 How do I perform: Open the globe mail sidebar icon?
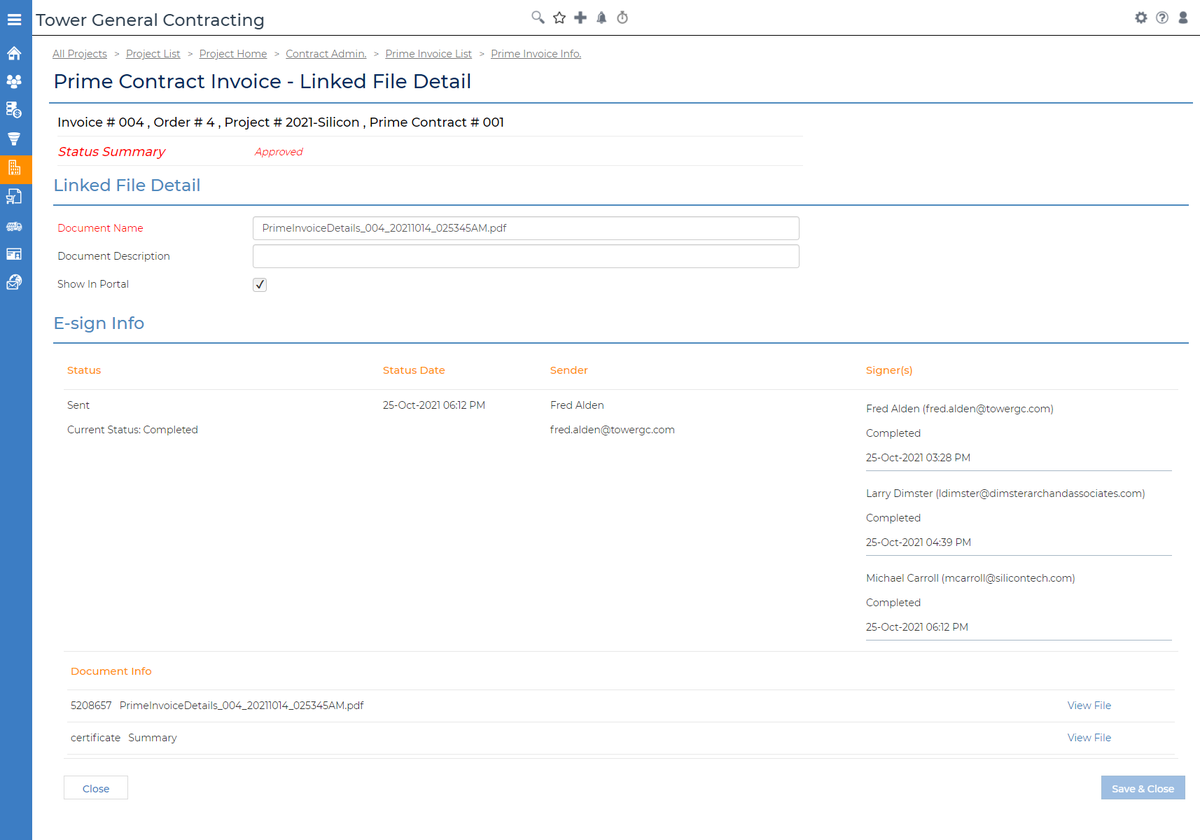tap(14, 283)
